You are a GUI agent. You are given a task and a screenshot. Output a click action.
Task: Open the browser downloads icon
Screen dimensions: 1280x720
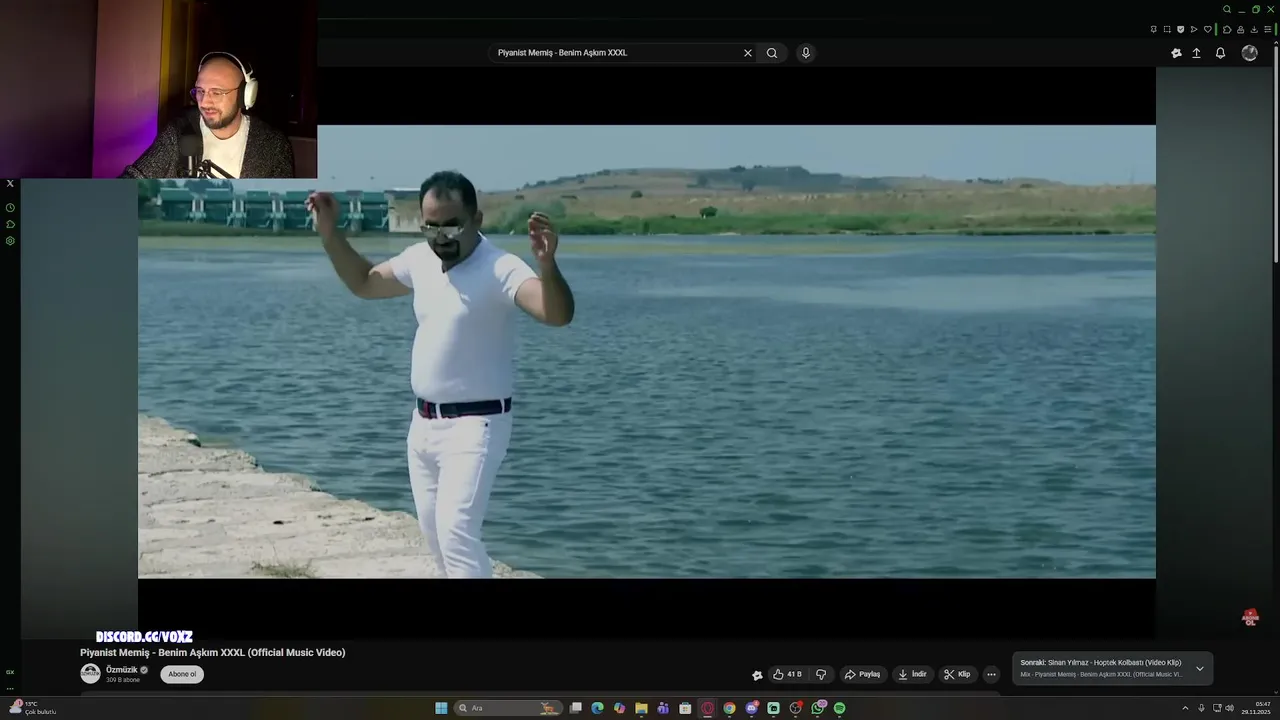(1254, 29)
